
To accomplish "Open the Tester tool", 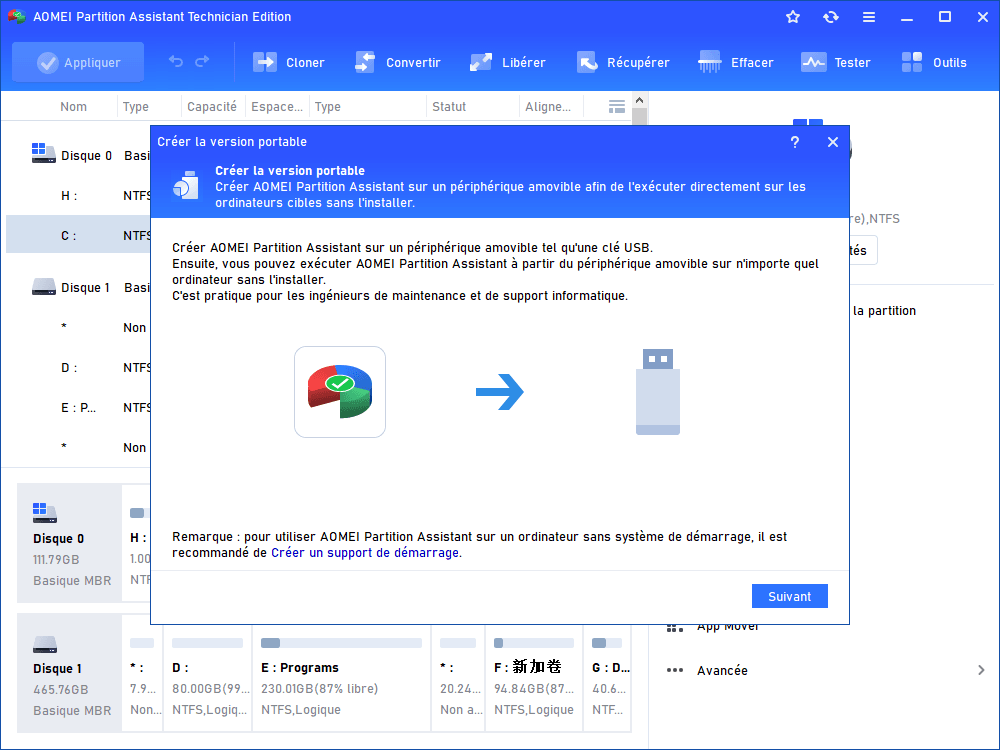I will pos(835,62).
